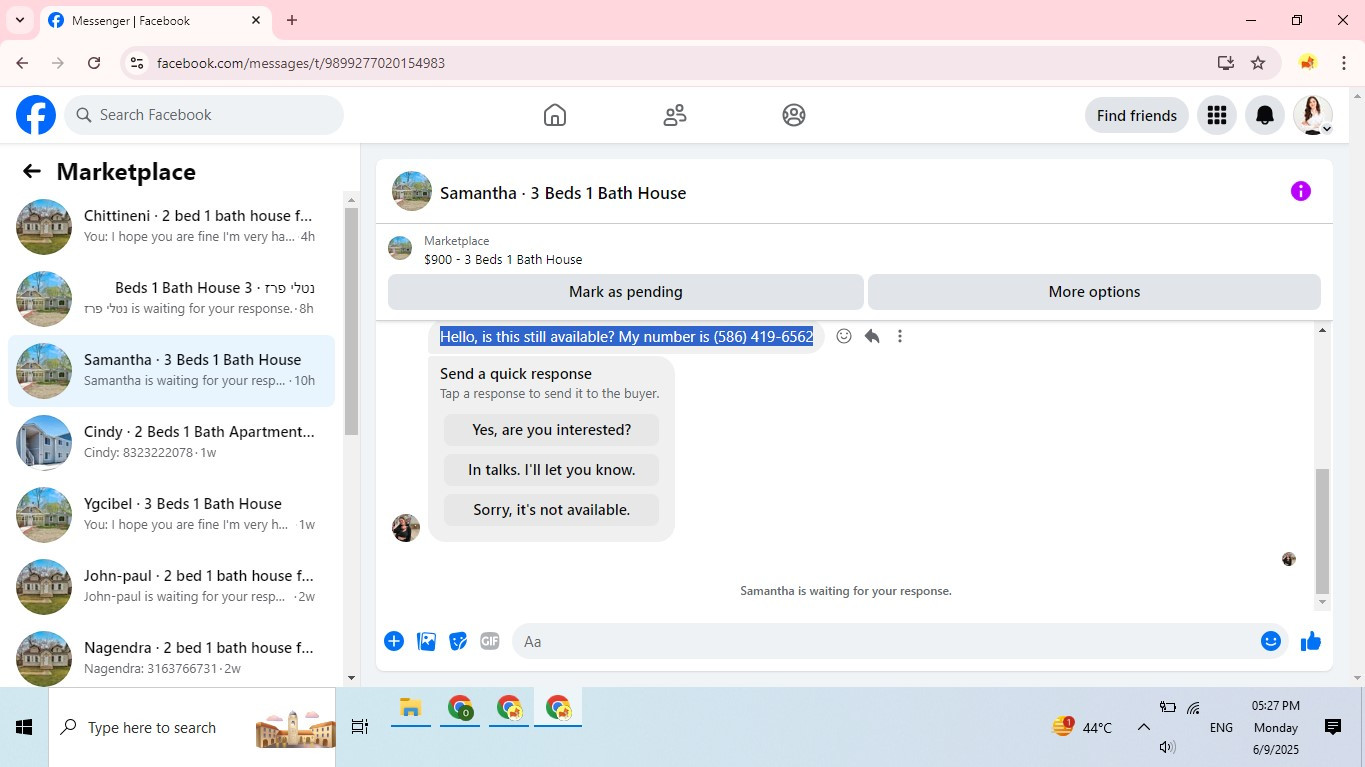The height and width of the screenshot is (767, 1365).
Task: Show hidden system tray icons
Action: 1143,727
